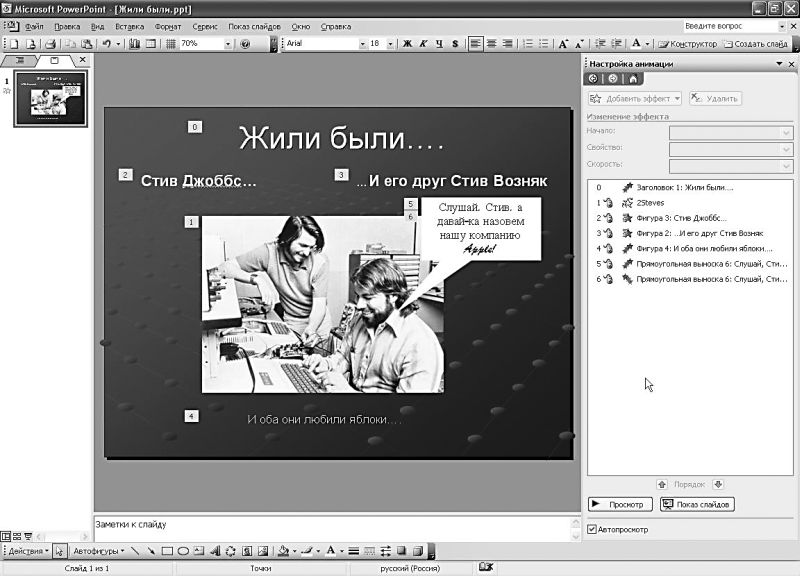Open the Показ слайдов menu
Screen dimensions: 800x576
point(254,26)
